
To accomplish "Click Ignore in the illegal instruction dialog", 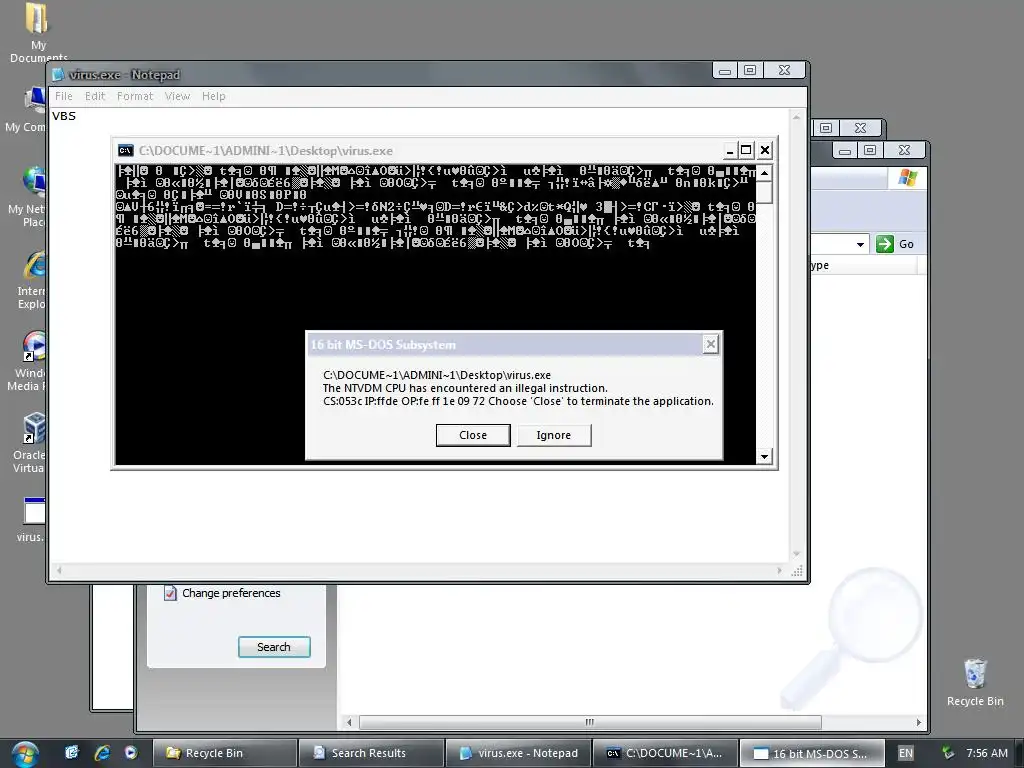I will pyautogui.click(x=554, y=435).
